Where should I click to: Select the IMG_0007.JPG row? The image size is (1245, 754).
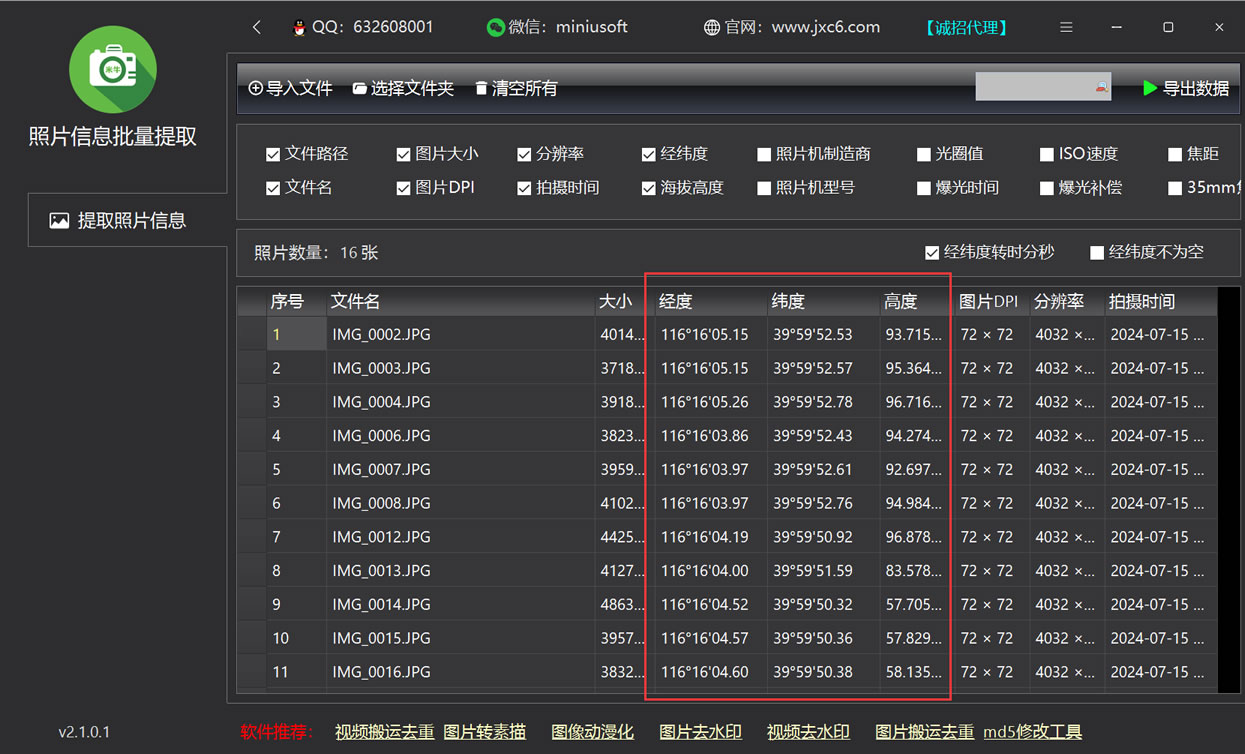381,469
